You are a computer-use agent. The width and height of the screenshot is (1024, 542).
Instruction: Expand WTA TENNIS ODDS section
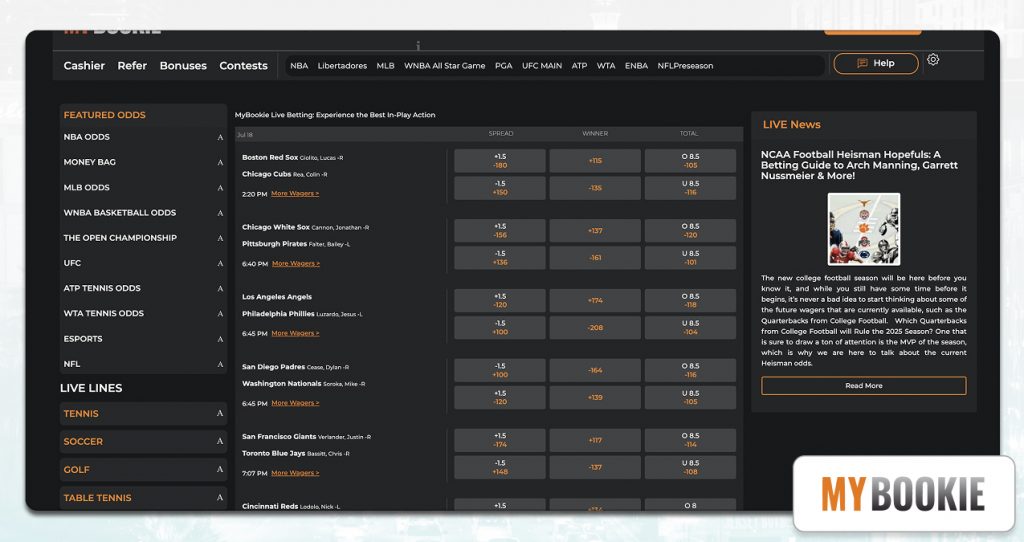[143, 313]
